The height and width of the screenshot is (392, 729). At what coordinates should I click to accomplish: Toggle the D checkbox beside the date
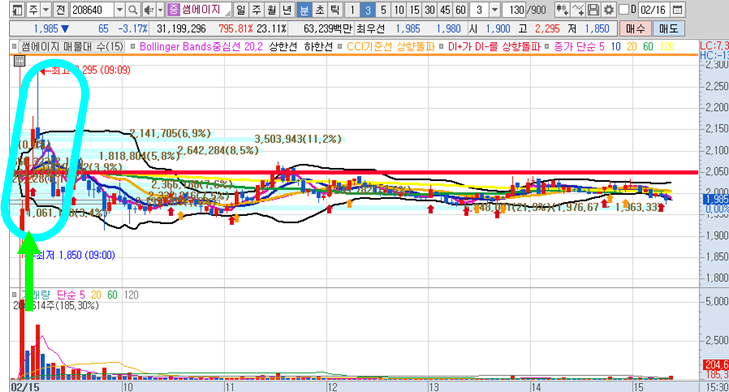624,9
